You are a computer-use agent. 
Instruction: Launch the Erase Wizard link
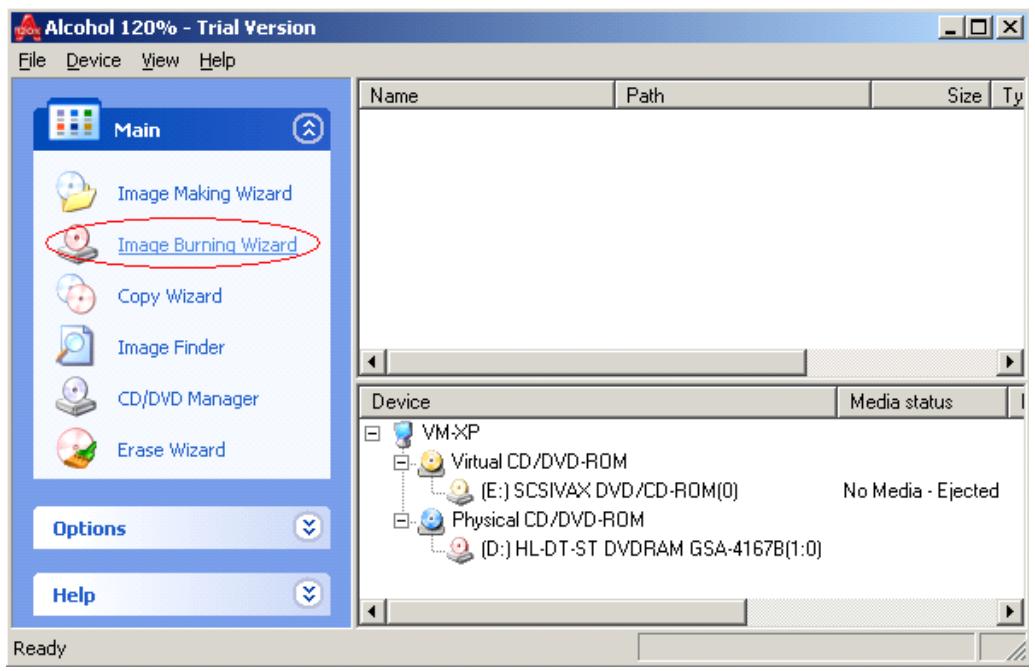[x=172, y=449]
